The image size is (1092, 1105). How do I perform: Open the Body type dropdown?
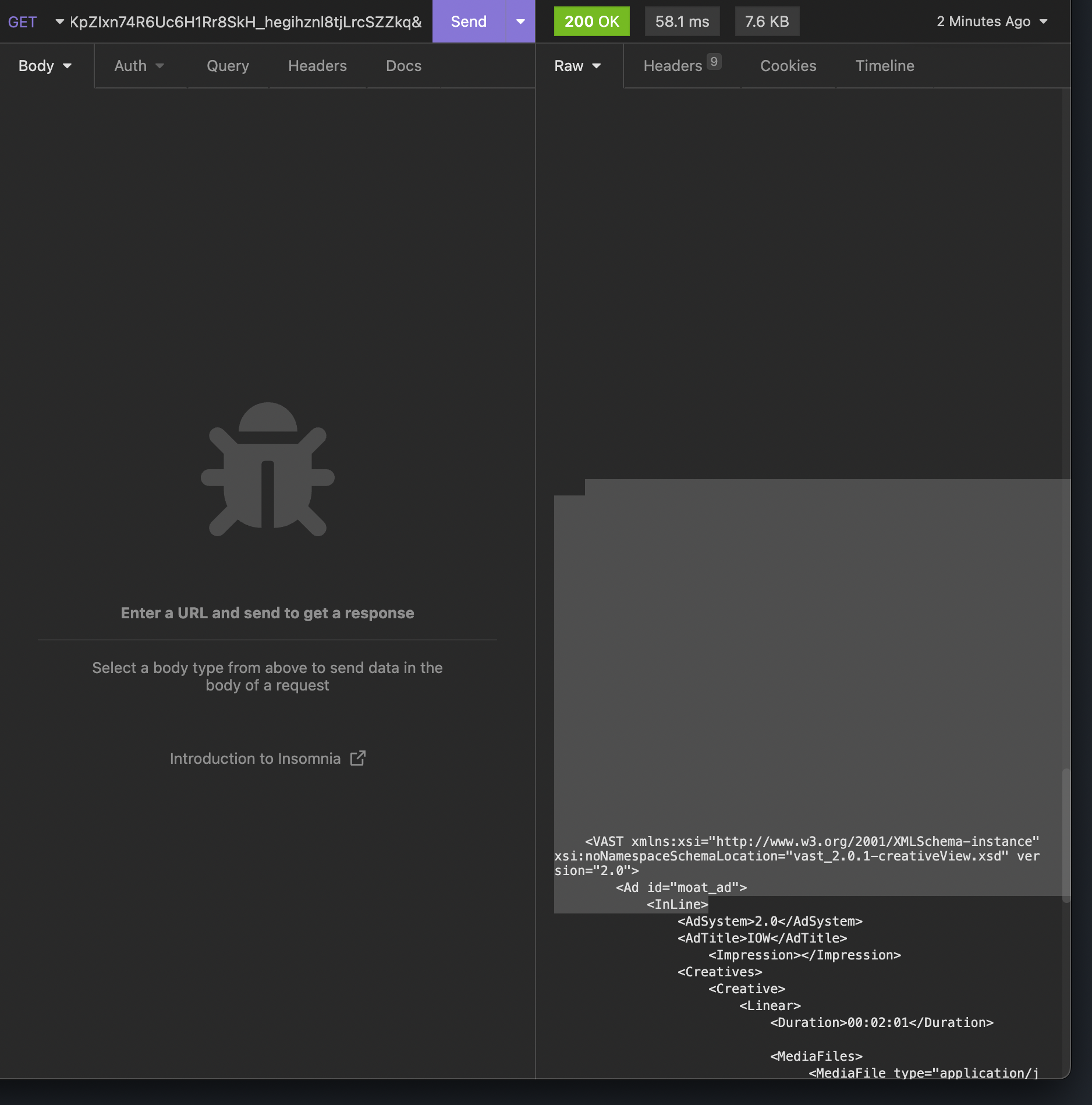[x=45, y=66]
